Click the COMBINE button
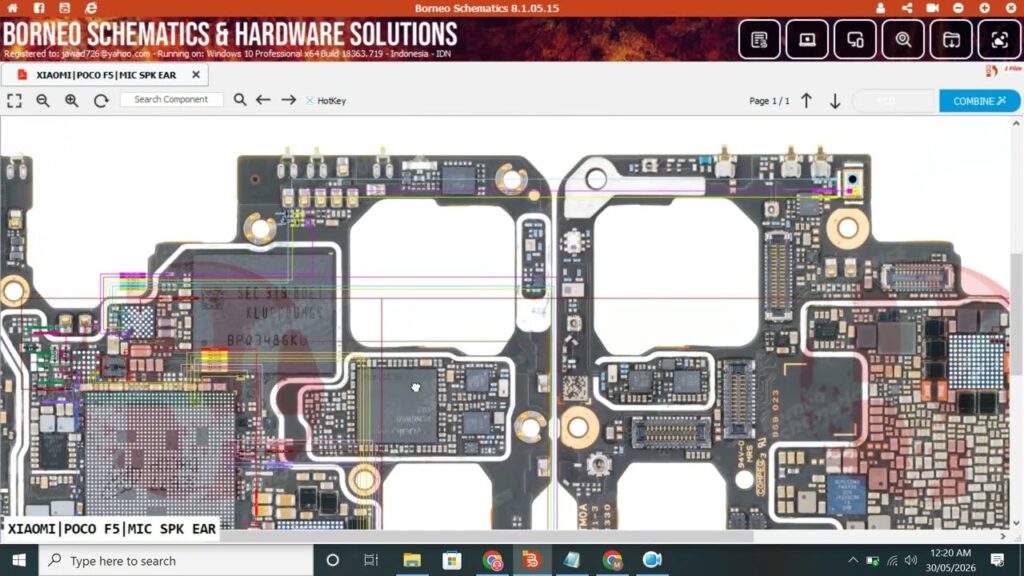The width and height of the screenshot is (1024, 576). coord(979,101)
